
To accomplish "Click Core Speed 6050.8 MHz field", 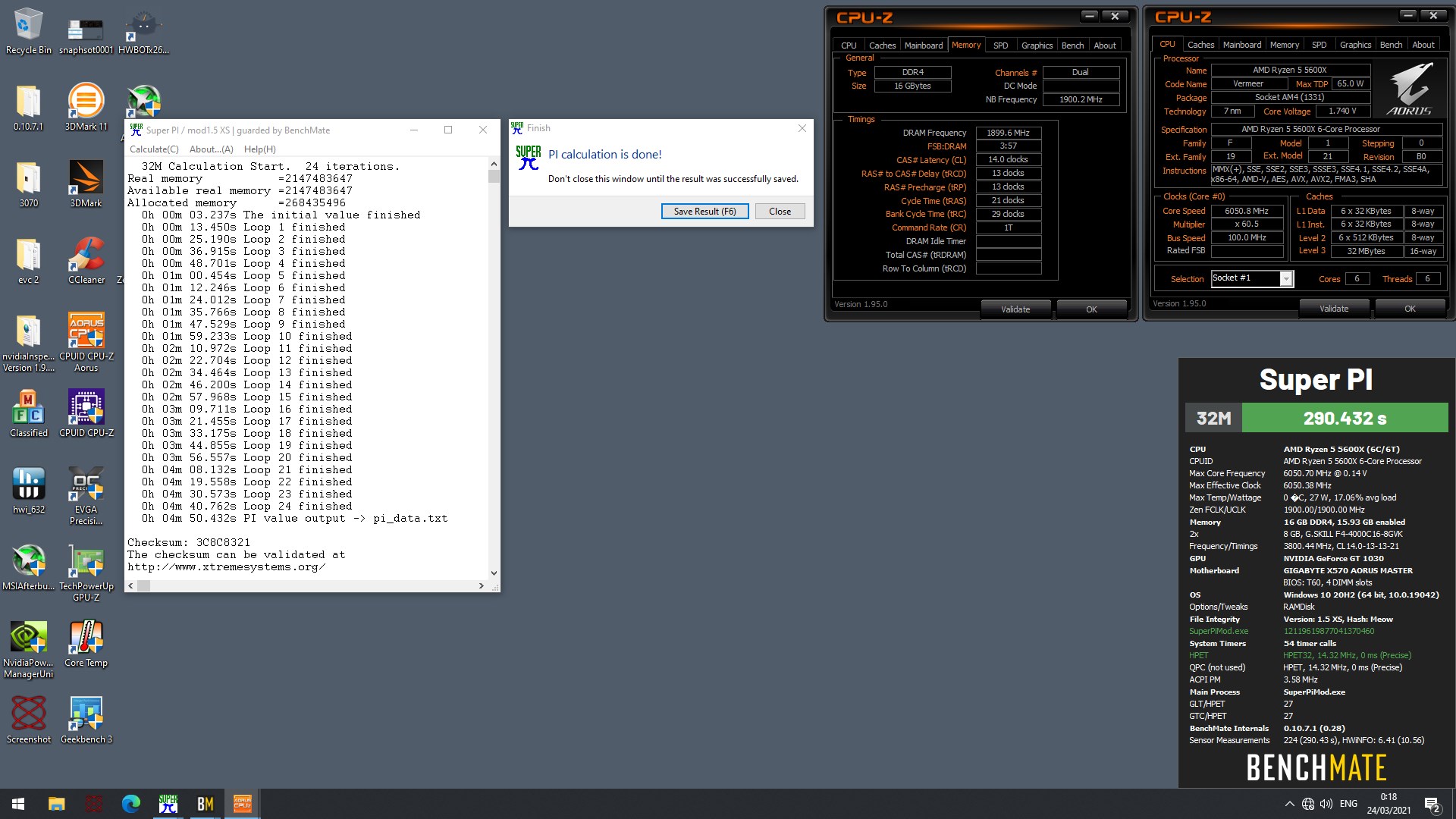I will point(1247,211).
